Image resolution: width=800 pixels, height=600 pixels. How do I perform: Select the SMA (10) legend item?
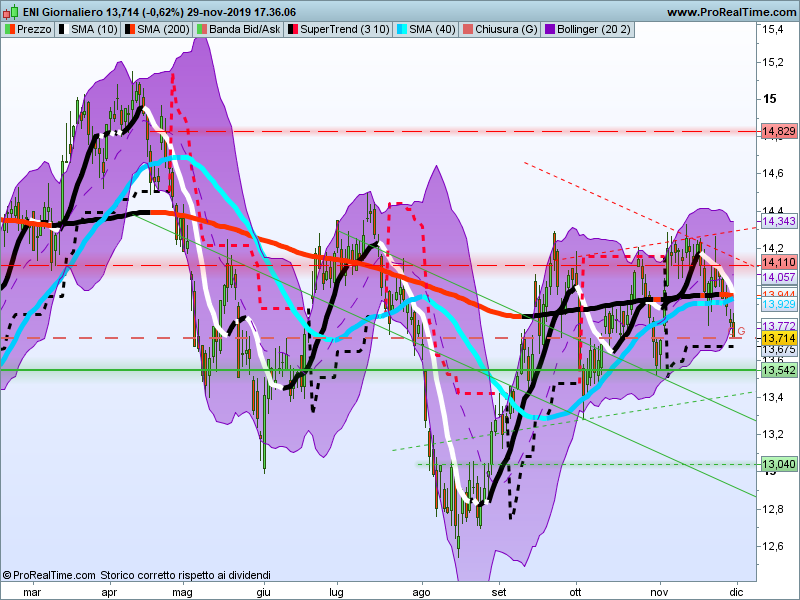88,30
